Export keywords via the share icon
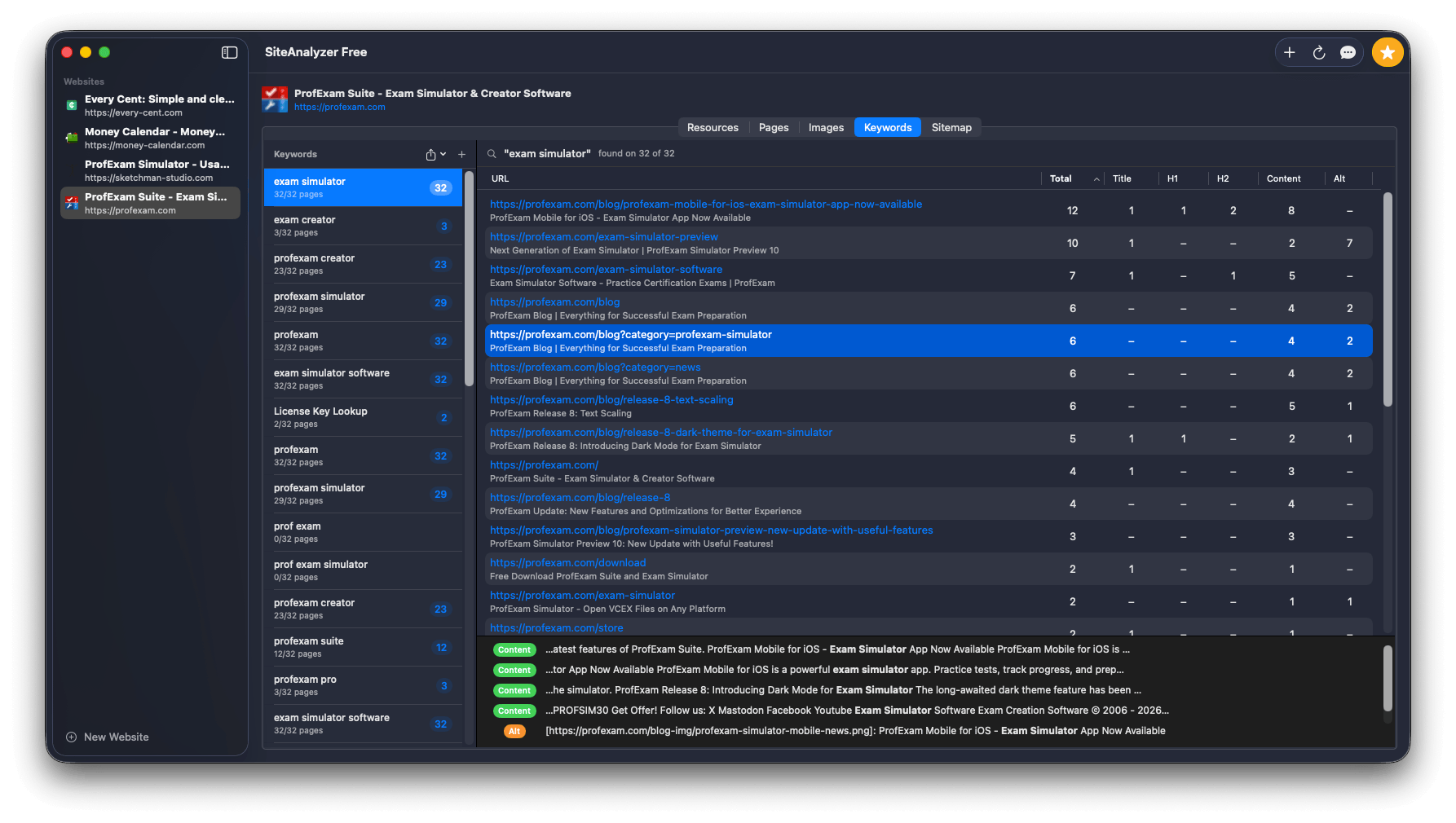The width and height of the screenshot is (1456, 823). pos(430,154)
